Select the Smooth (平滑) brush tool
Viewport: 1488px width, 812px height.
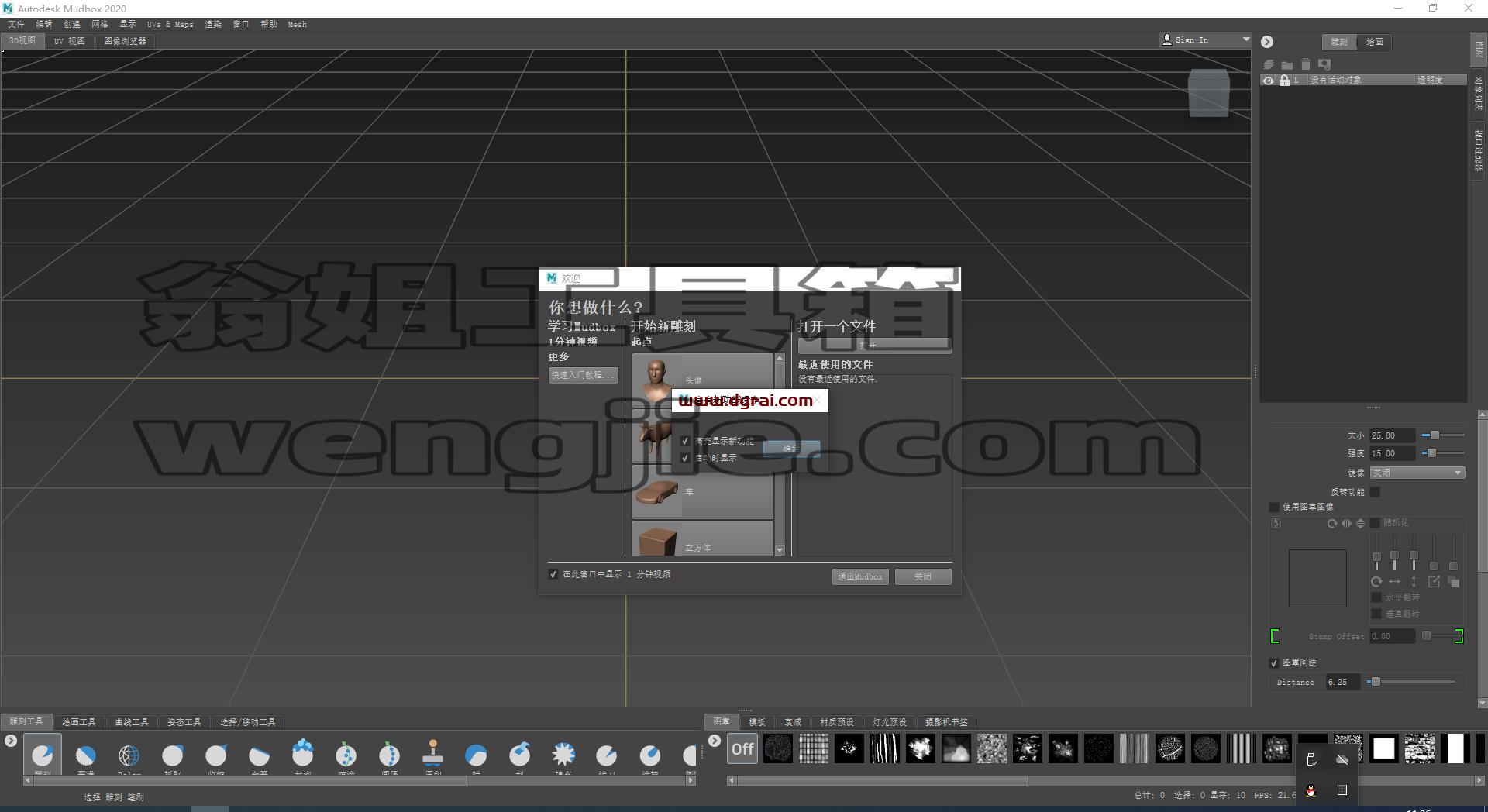coord(86,755)
